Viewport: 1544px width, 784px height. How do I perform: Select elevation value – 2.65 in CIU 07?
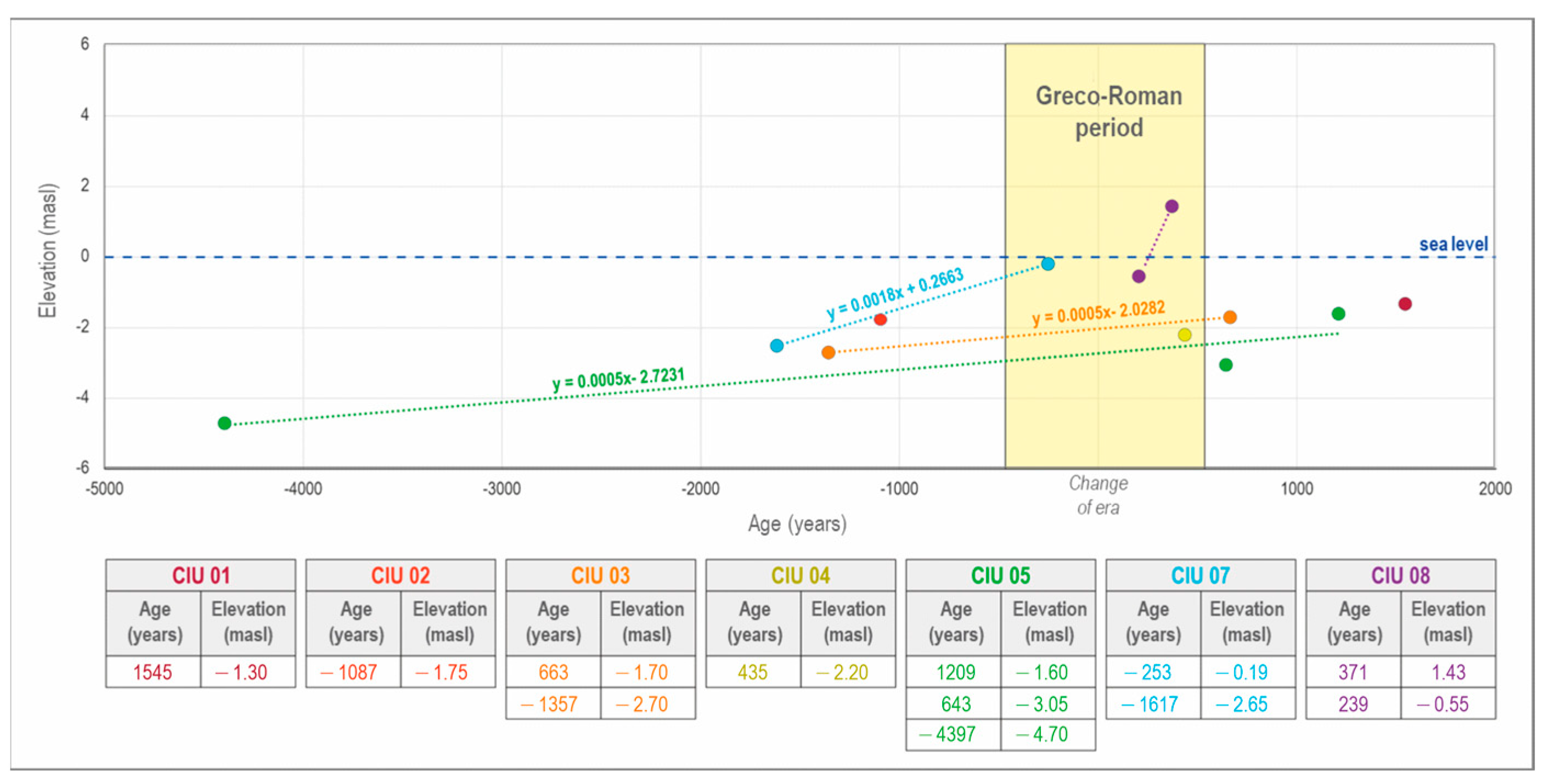pos(1242,704)
